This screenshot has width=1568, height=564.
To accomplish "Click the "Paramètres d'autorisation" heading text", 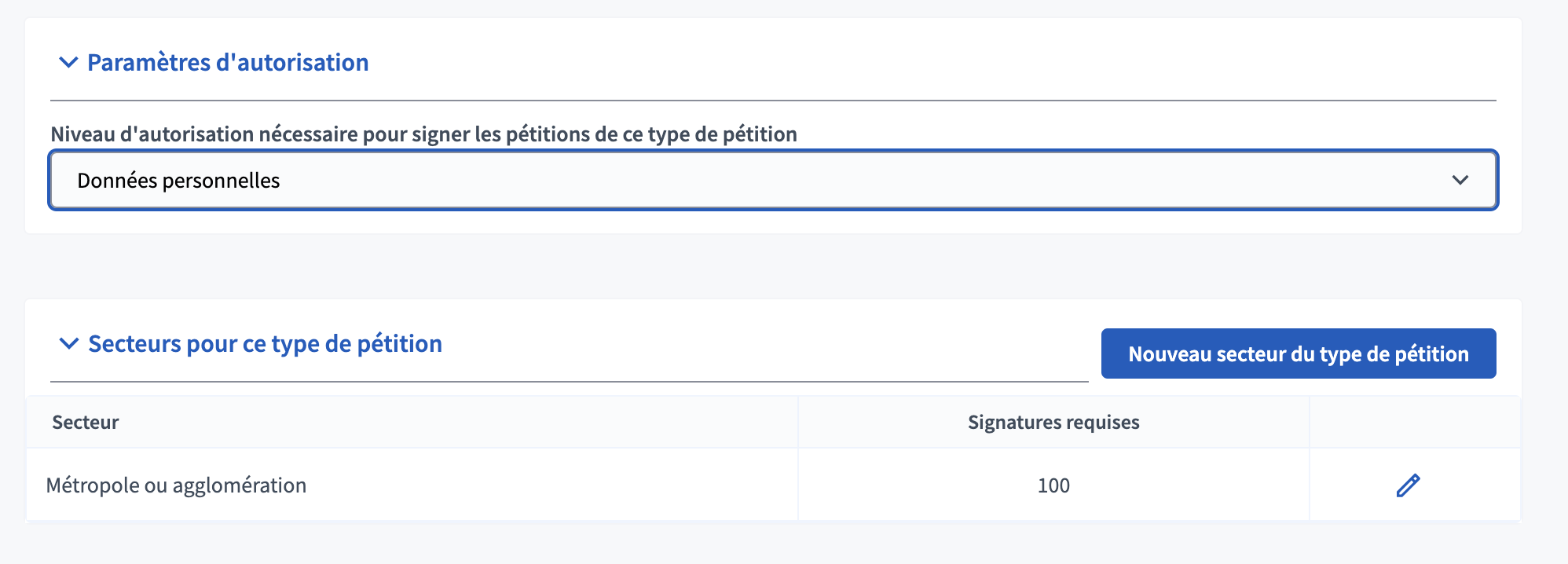I will pyautogui.click(x=228, y=62).
